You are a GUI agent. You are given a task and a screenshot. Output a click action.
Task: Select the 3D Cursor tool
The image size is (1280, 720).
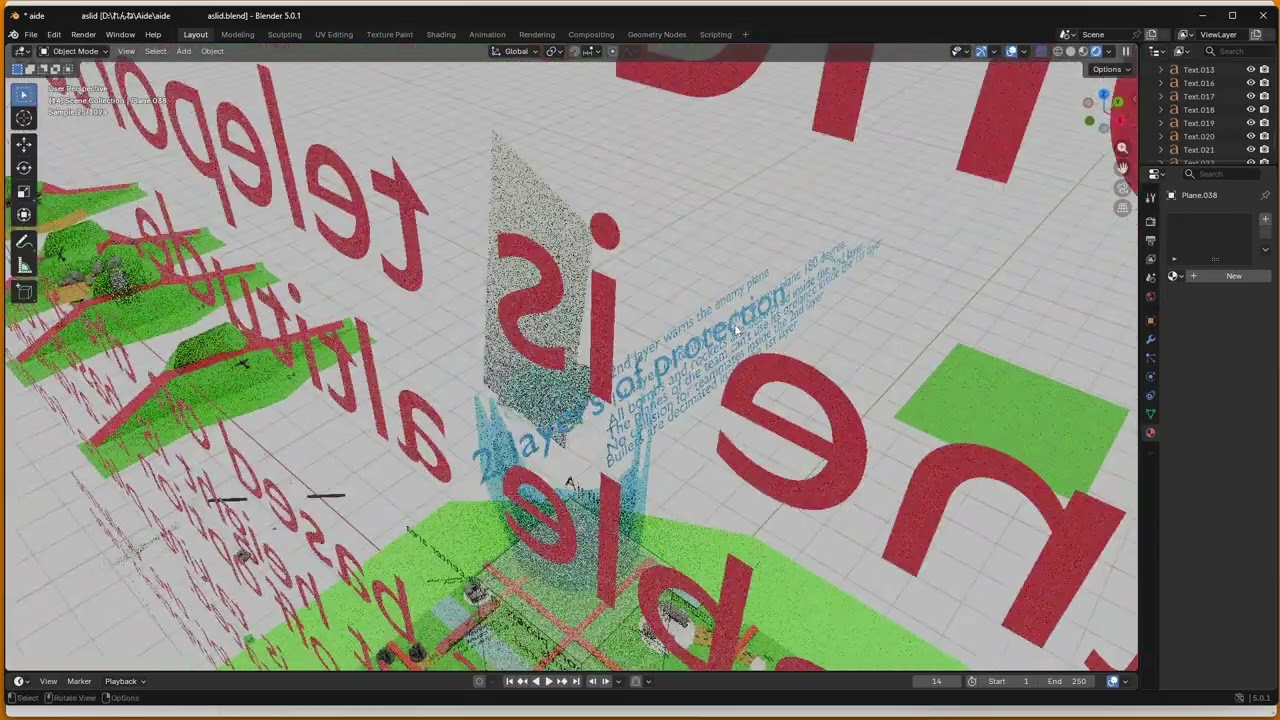point(24,118)
